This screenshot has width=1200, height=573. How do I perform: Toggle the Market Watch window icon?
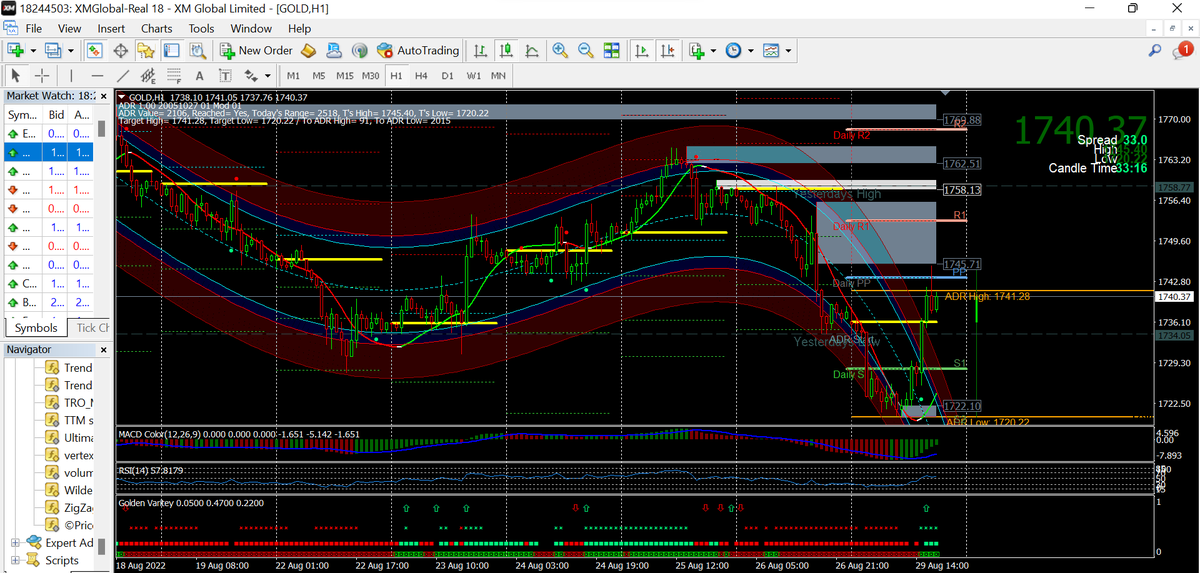coord(94,50)
